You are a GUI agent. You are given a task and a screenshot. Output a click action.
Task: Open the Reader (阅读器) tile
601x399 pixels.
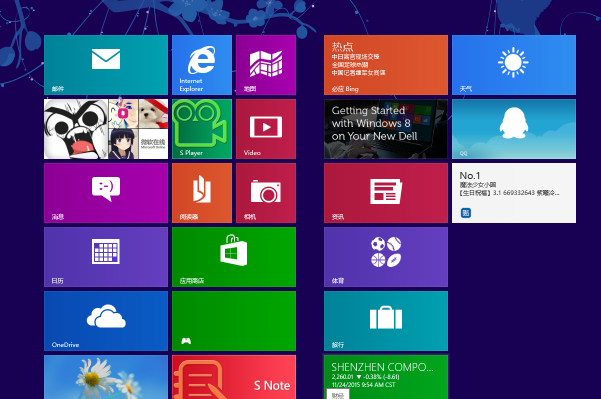(202, 193)
